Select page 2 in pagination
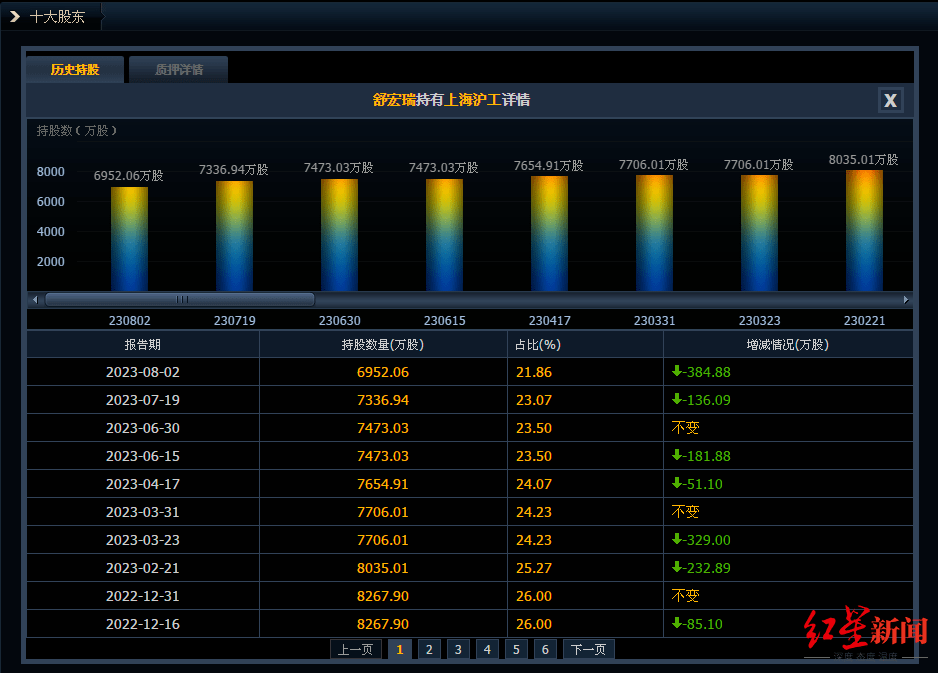The width and height of the screenshot is (938, 673). pos(428,649)
